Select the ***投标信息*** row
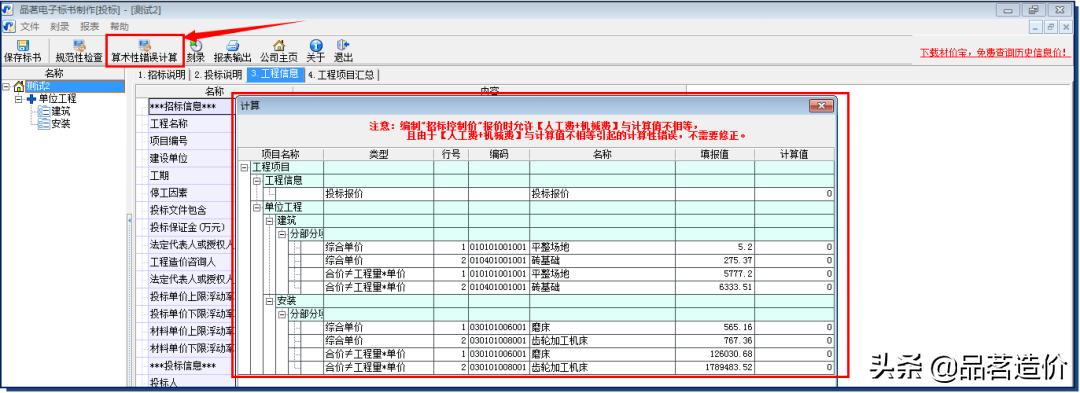 (x=190, y=365)
